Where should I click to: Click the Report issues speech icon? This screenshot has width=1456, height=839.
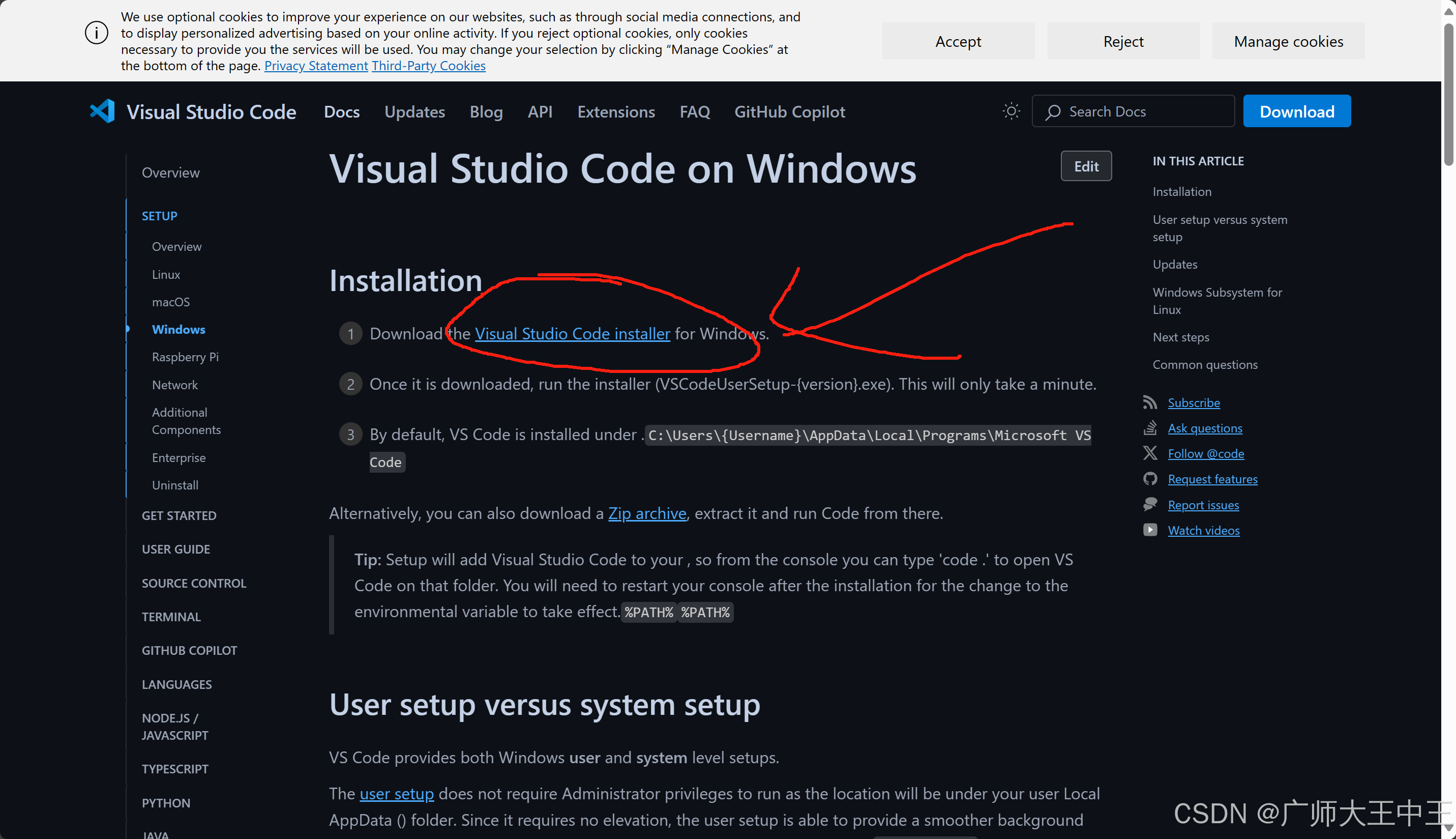[1150, 504]
